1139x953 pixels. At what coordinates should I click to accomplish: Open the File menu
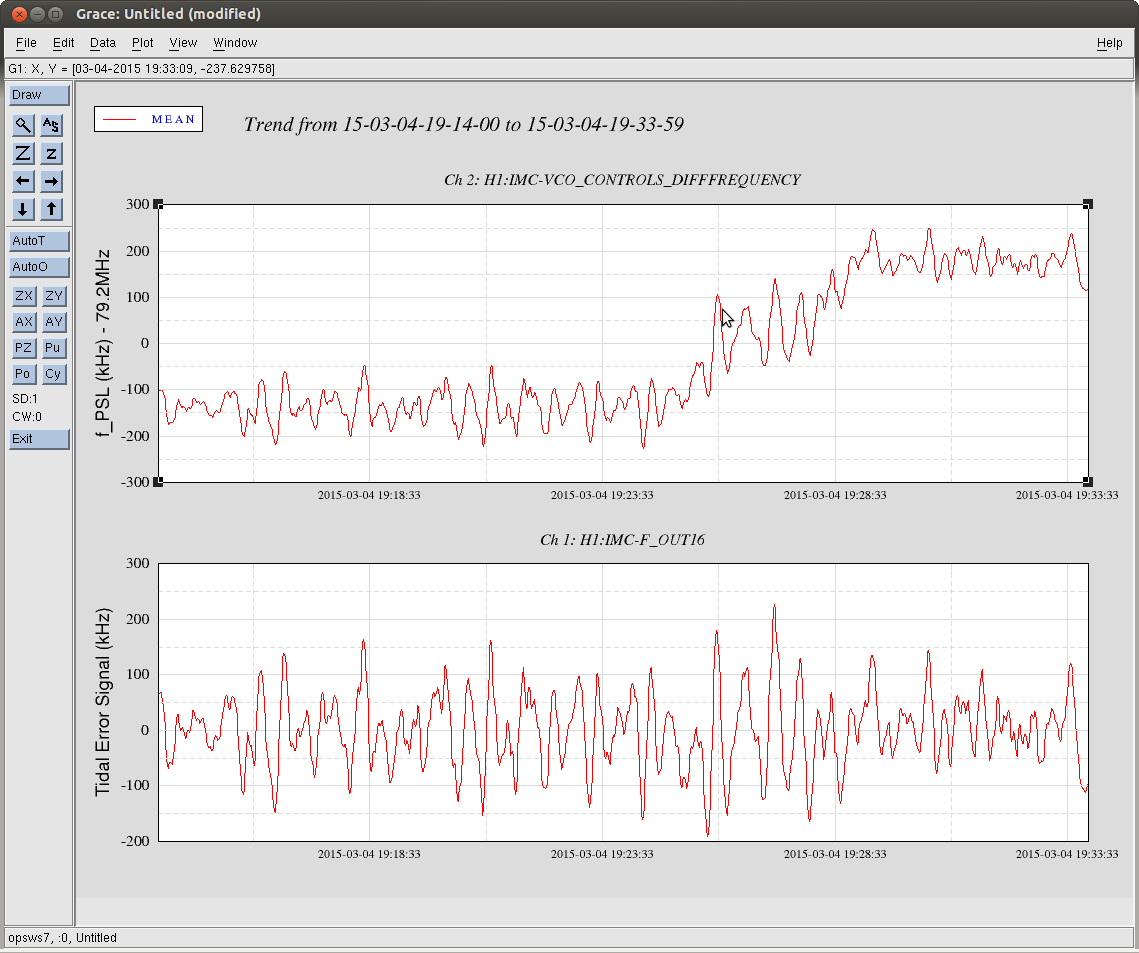[x=26, y=43]
